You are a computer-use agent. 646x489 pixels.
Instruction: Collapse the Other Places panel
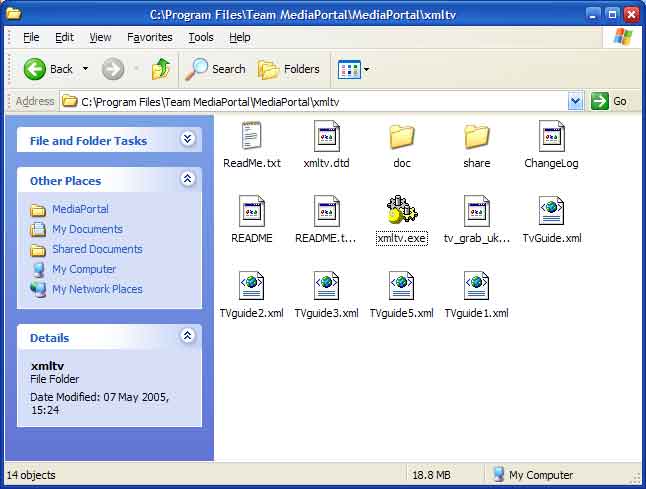tap(187, 179)
